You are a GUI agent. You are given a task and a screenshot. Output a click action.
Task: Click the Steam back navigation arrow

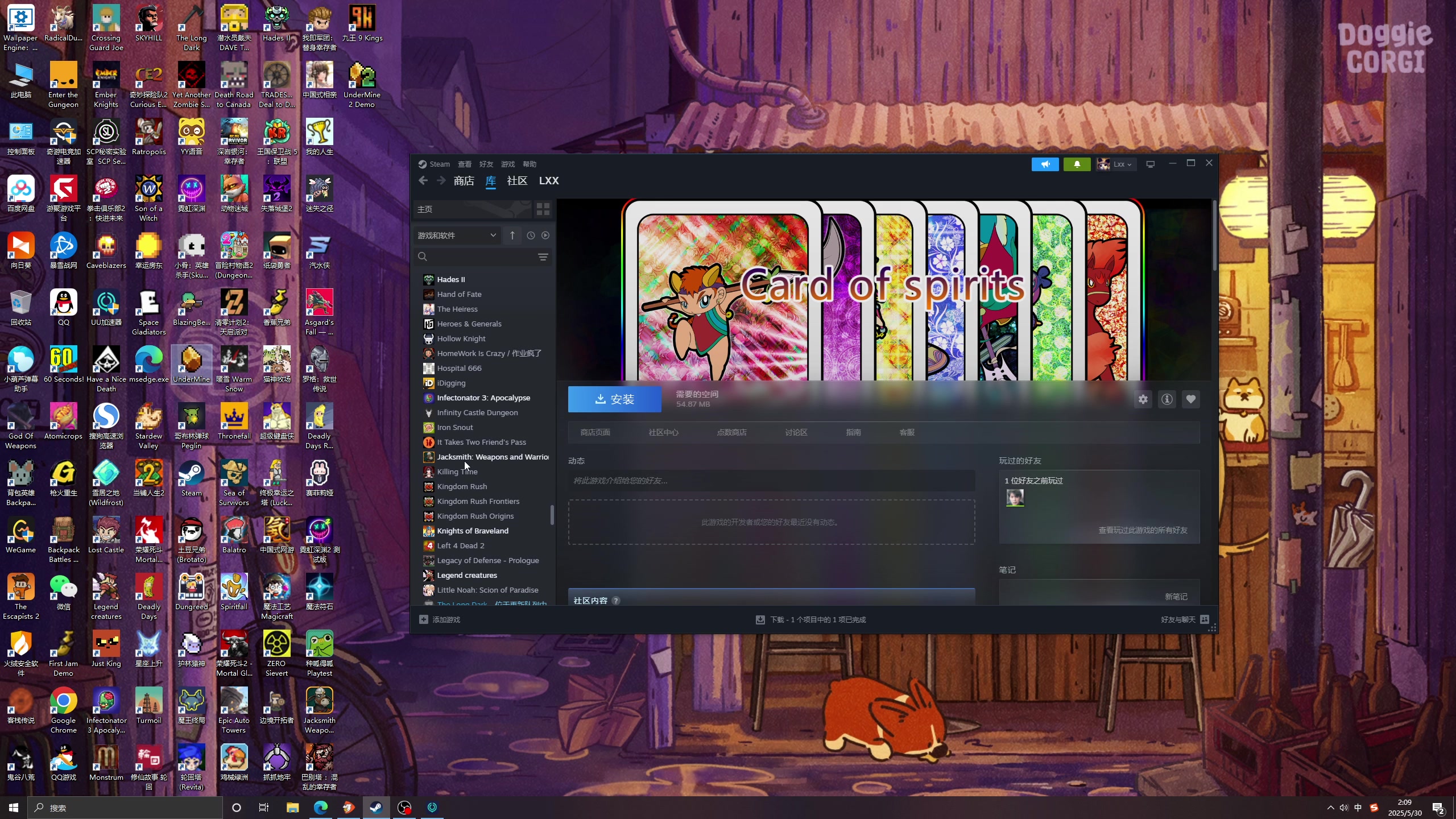pyautogui.click(x=423, y=180)
